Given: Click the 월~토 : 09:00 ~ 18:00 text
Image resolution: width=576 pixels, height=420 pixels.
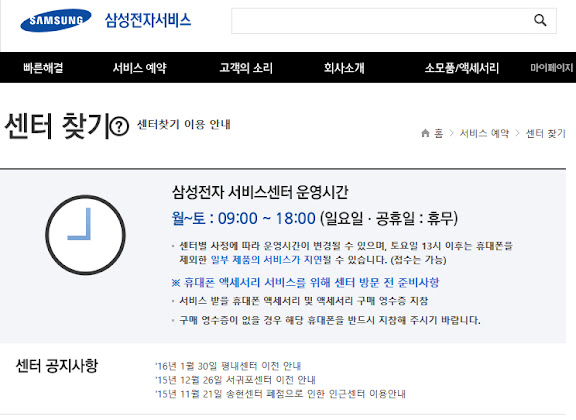Looking at the screenshot, I should [244, 218].
